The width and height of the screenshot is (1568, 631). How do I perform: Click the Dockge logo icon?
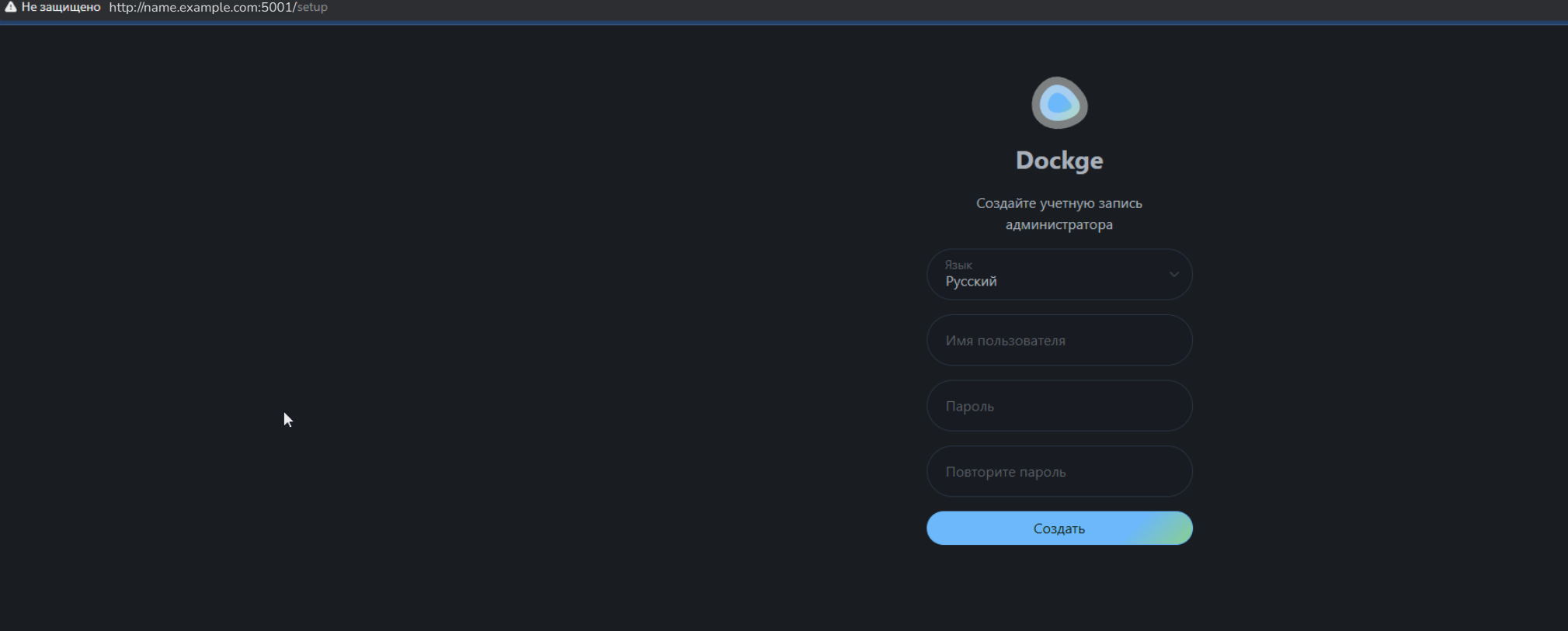(x=1059, y=102)
